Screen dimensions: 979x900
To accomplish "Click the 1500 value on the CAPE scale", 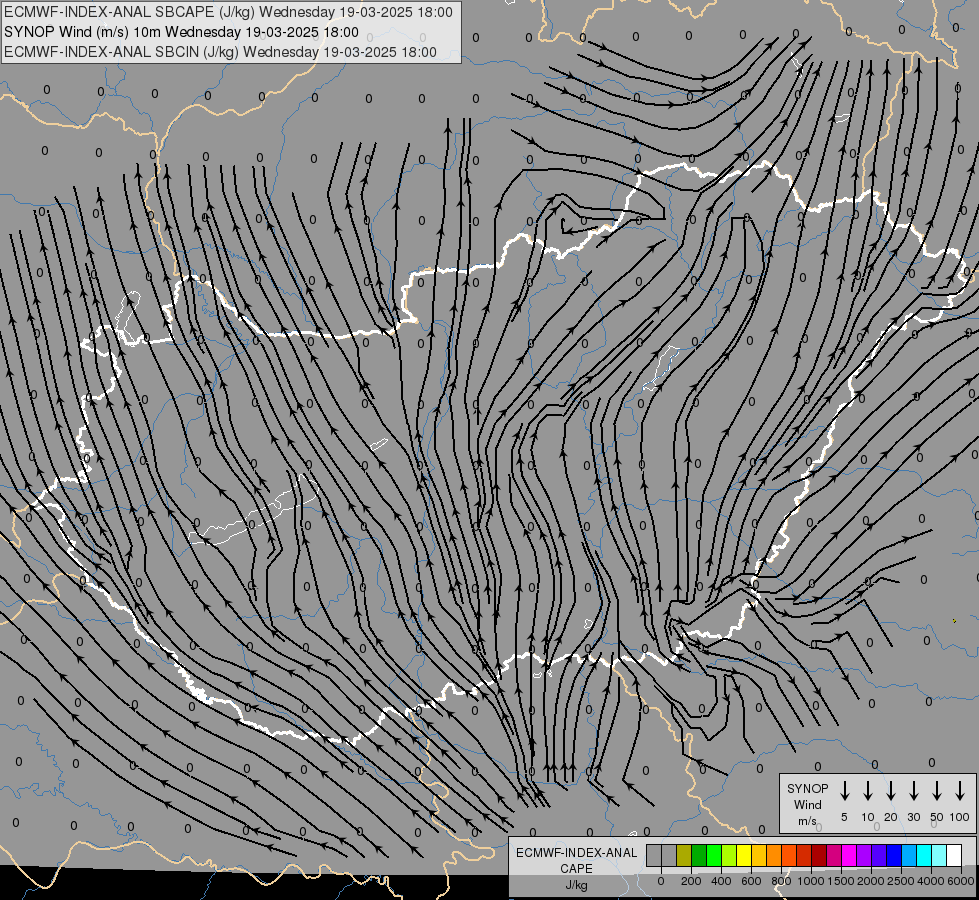I will (x=841, y=881).
